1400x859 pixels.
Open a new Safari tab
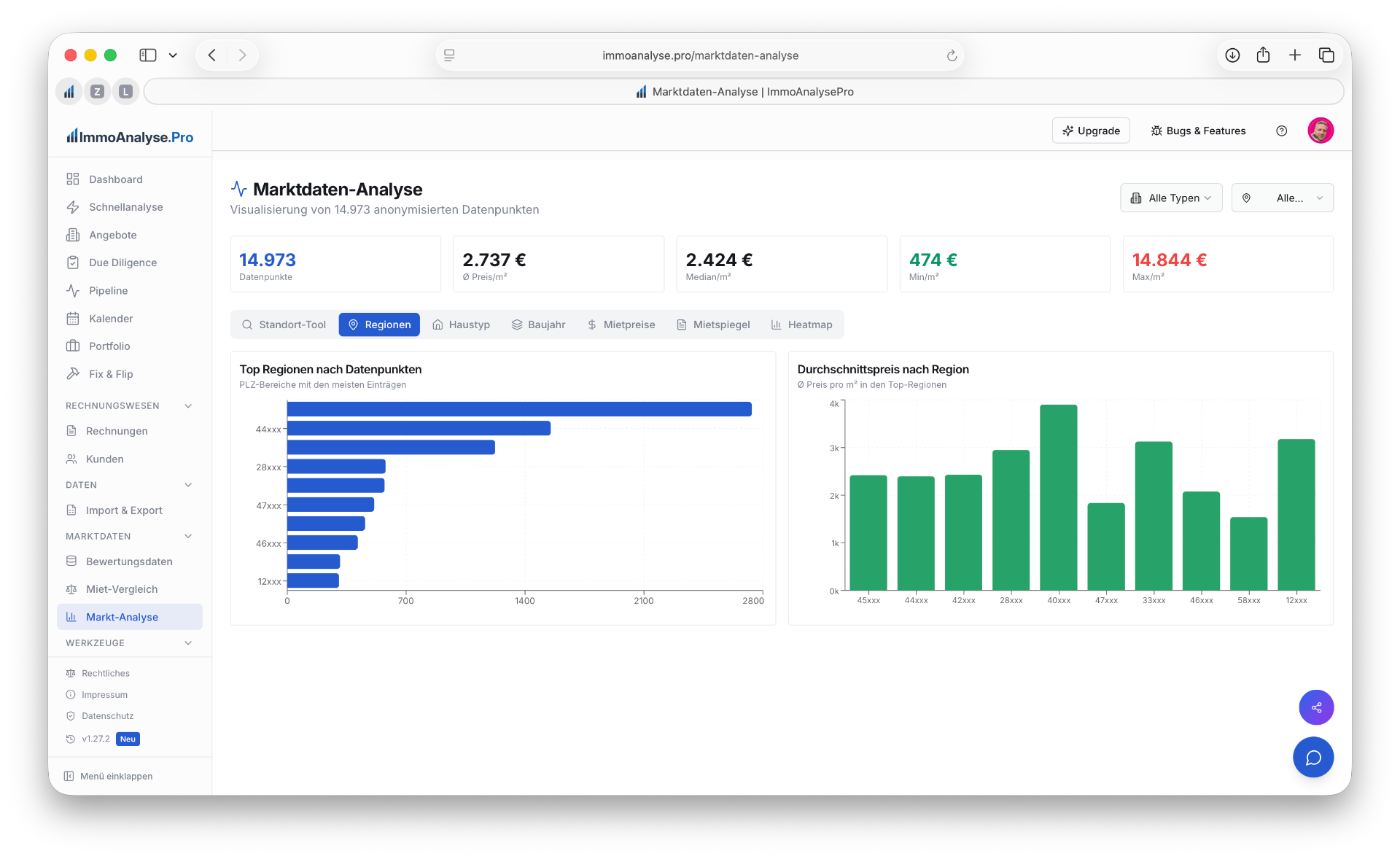(1295, 55)
